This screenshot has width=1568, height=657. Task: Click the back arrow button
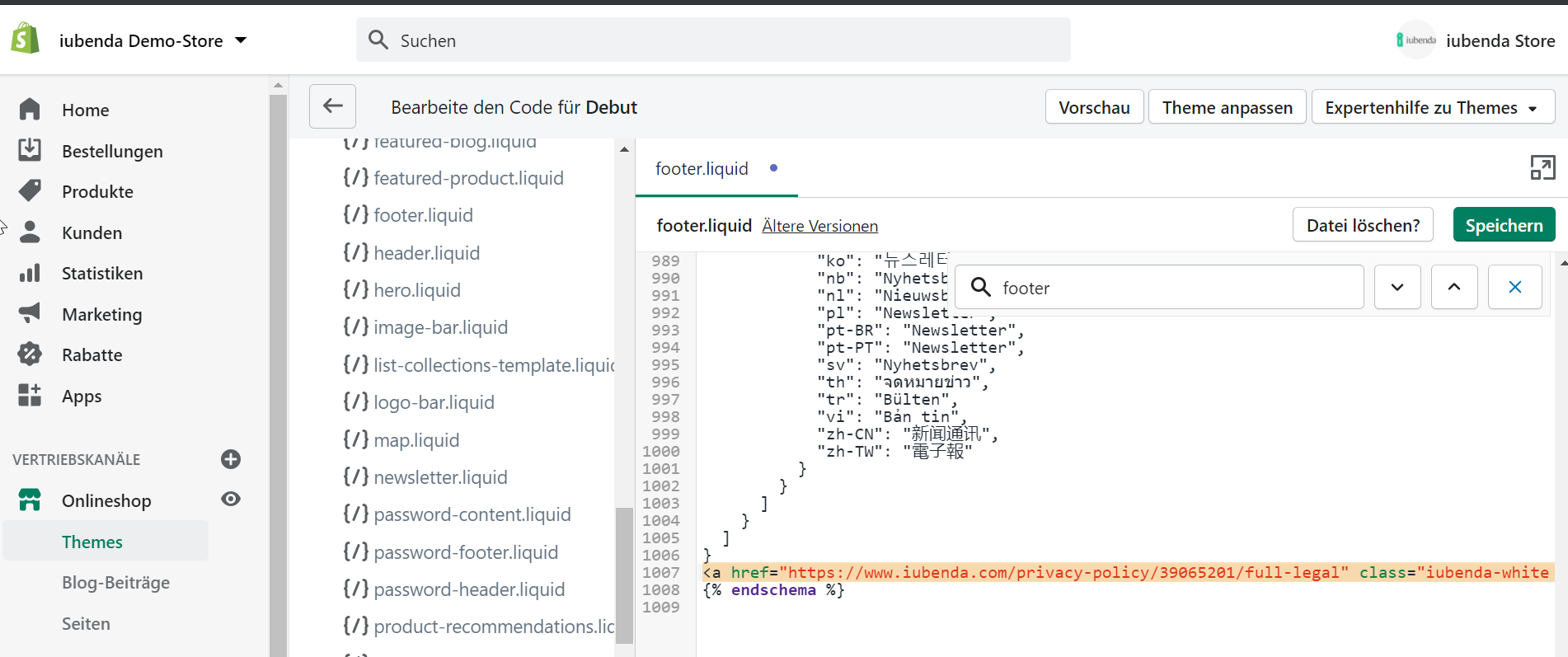click(x=332, y=106)
